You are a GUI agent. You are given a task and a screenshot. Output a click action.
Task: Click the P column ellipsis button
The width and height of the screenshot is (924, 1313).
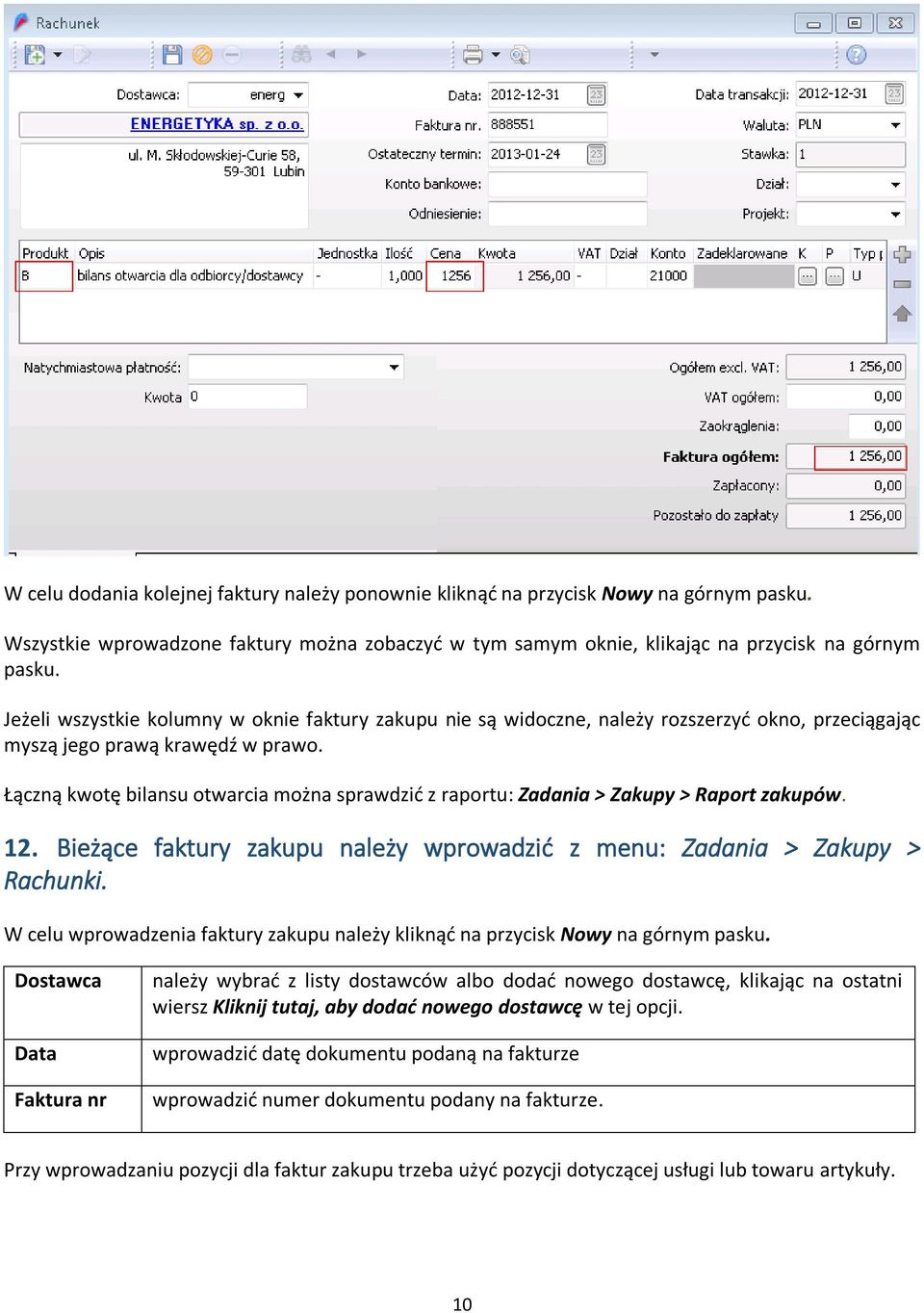pos(834,276)
